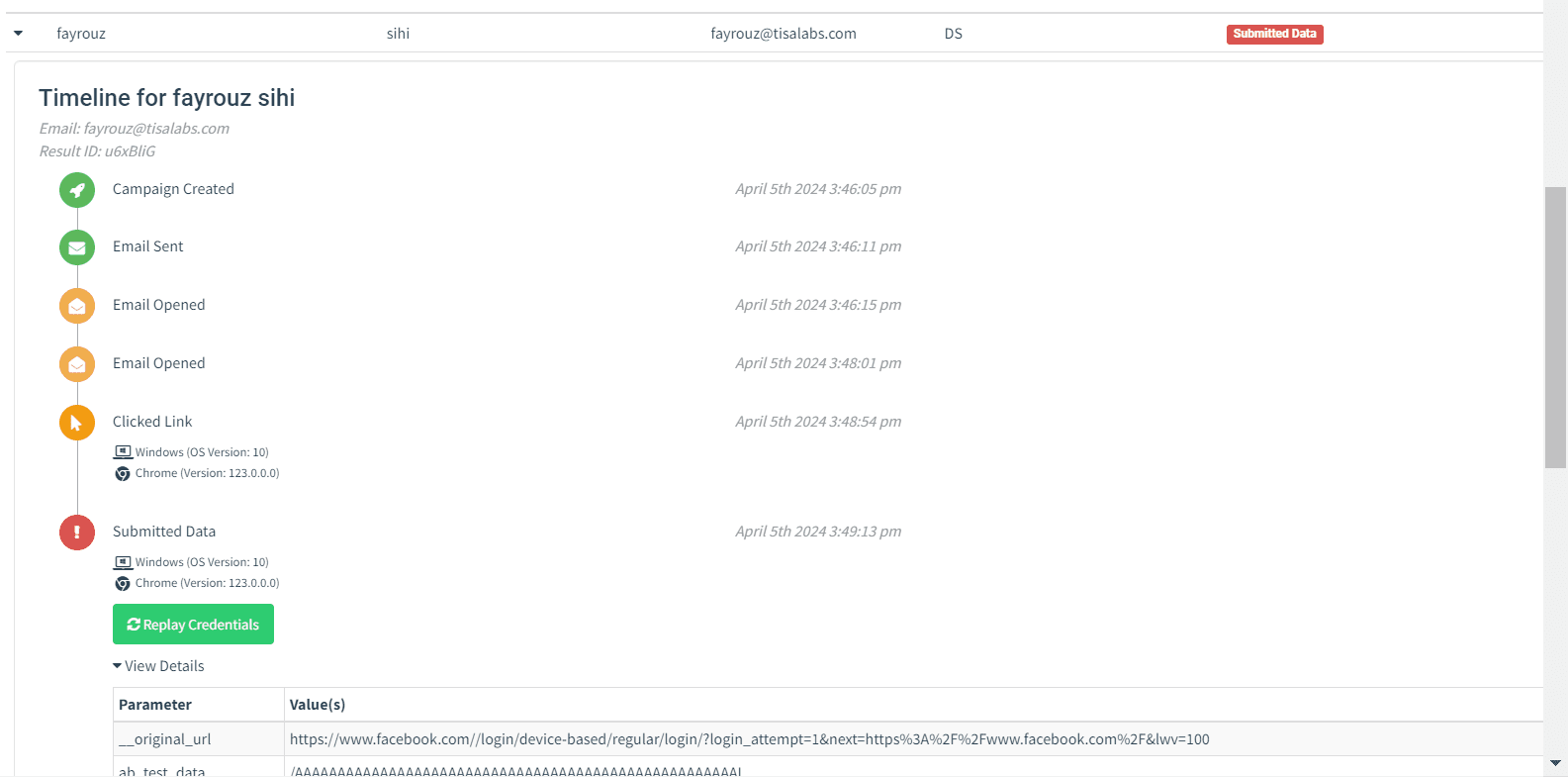Click the Windows laptop icon under Clicked Link
This screenshot has width=1568, height=777.
tap(123, 452)
